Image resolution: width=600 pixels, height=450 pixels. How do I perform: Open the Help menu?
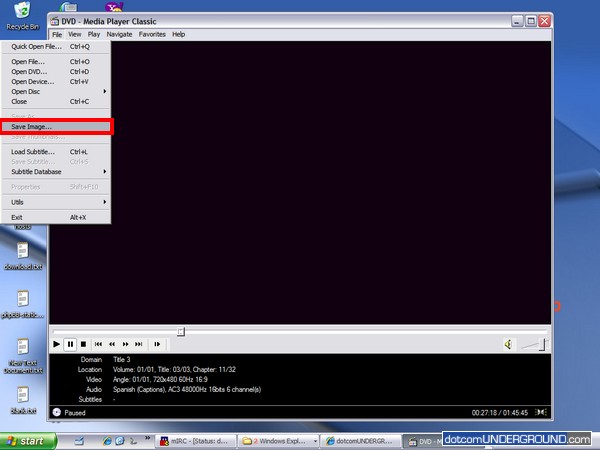tap(178, 34)
